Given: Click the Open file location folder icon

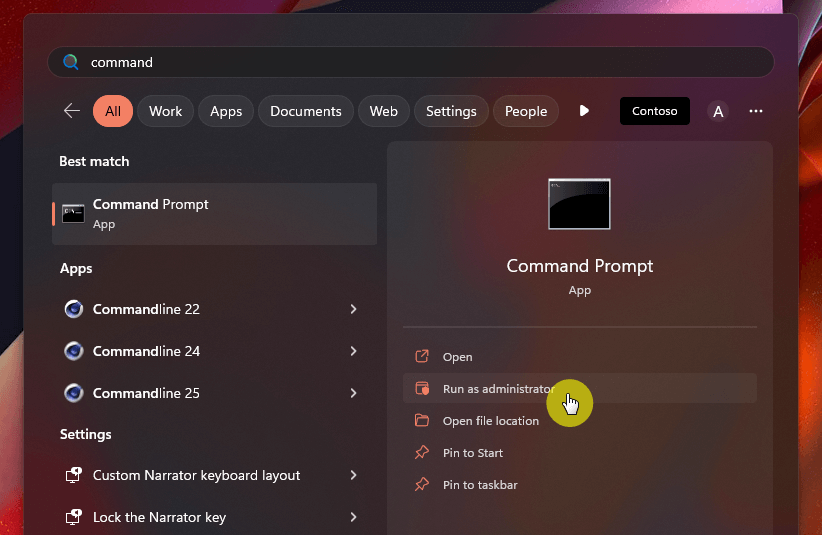Looking at the screenshot, I should click(422, 420).
